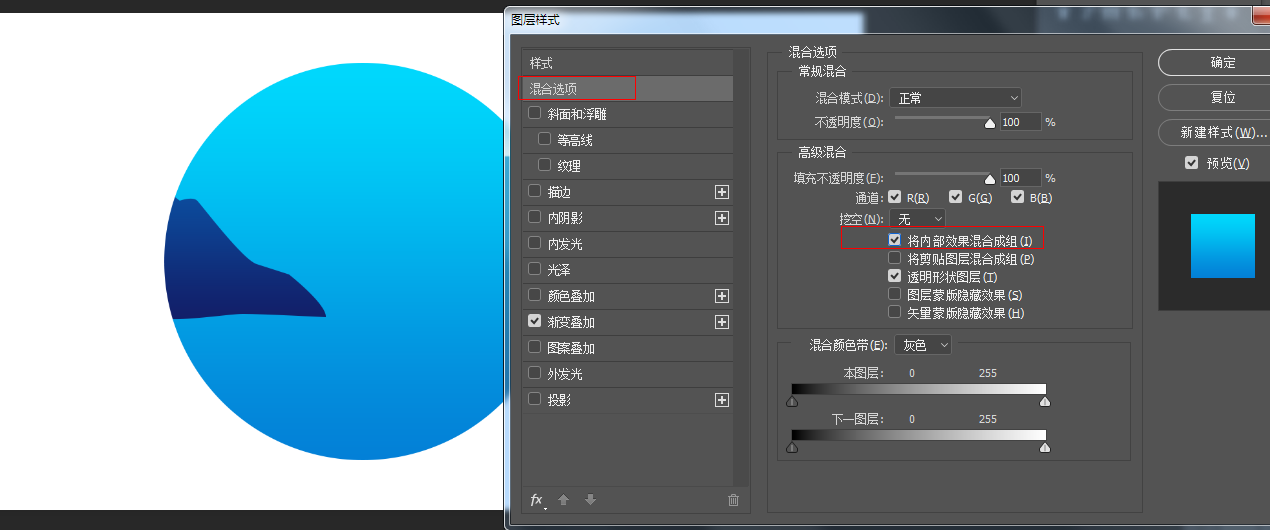Click the 填充不透明度 value field
The image size is (1270, 530).
[1020, 178]
